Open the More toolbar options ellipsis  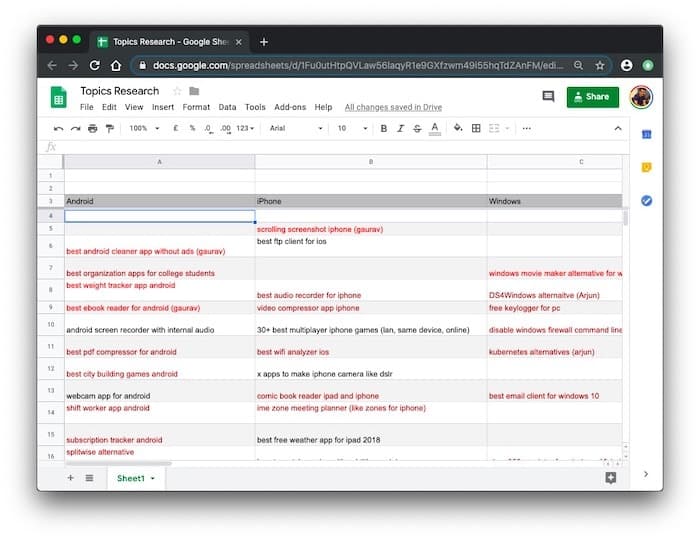[x=526, y=129]
